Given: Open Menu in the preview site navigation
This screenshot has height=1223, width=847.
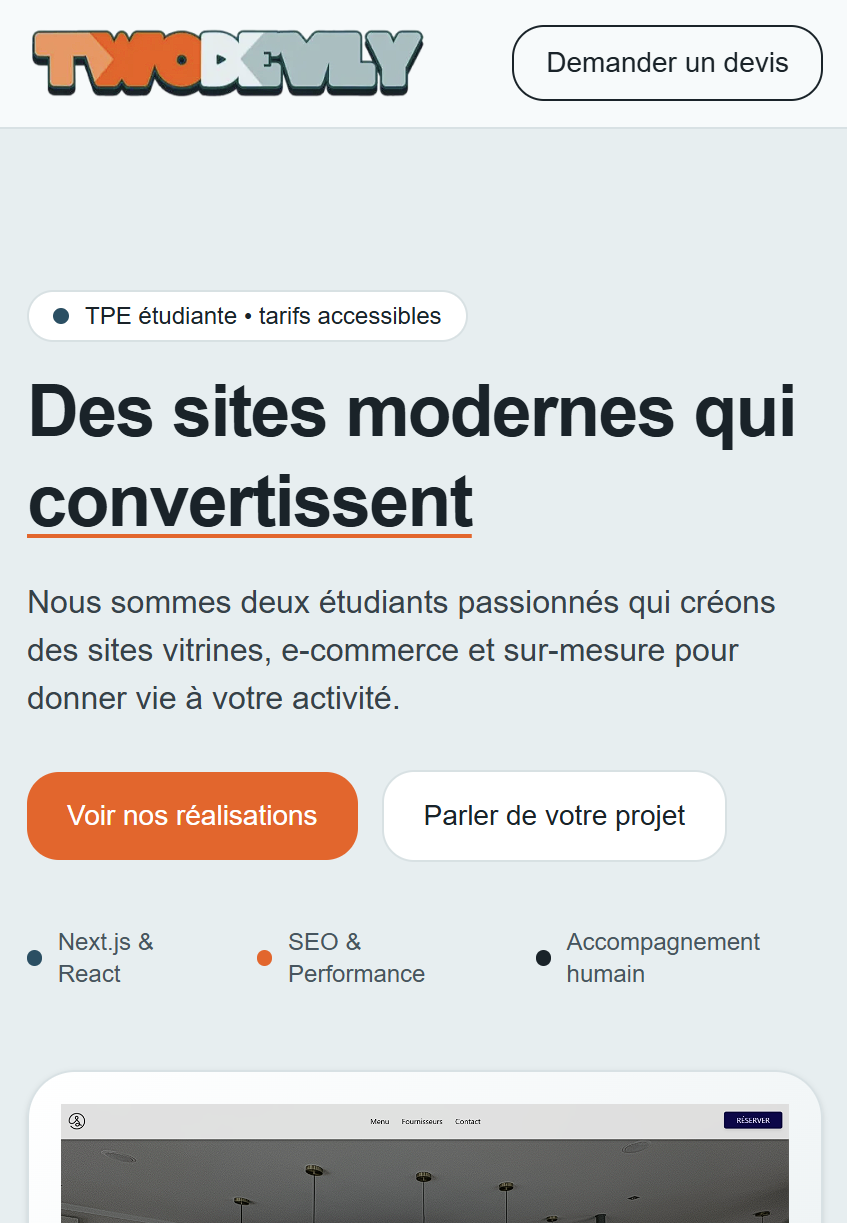Looking at the screenshot, I should [380, 1122].
